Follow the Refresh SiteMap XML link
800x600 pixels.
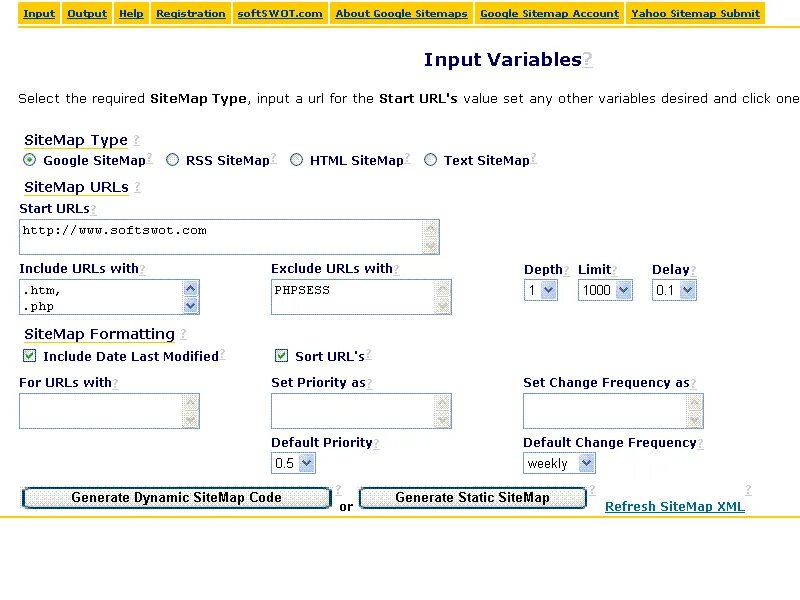[x=675, y=507]
